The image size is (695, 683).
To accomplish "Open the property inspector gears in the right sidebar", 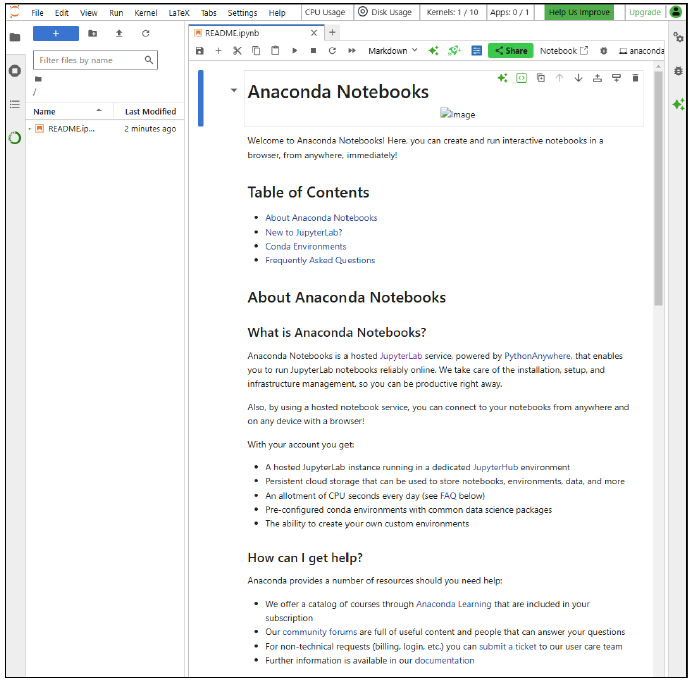I will click(679, 38).
